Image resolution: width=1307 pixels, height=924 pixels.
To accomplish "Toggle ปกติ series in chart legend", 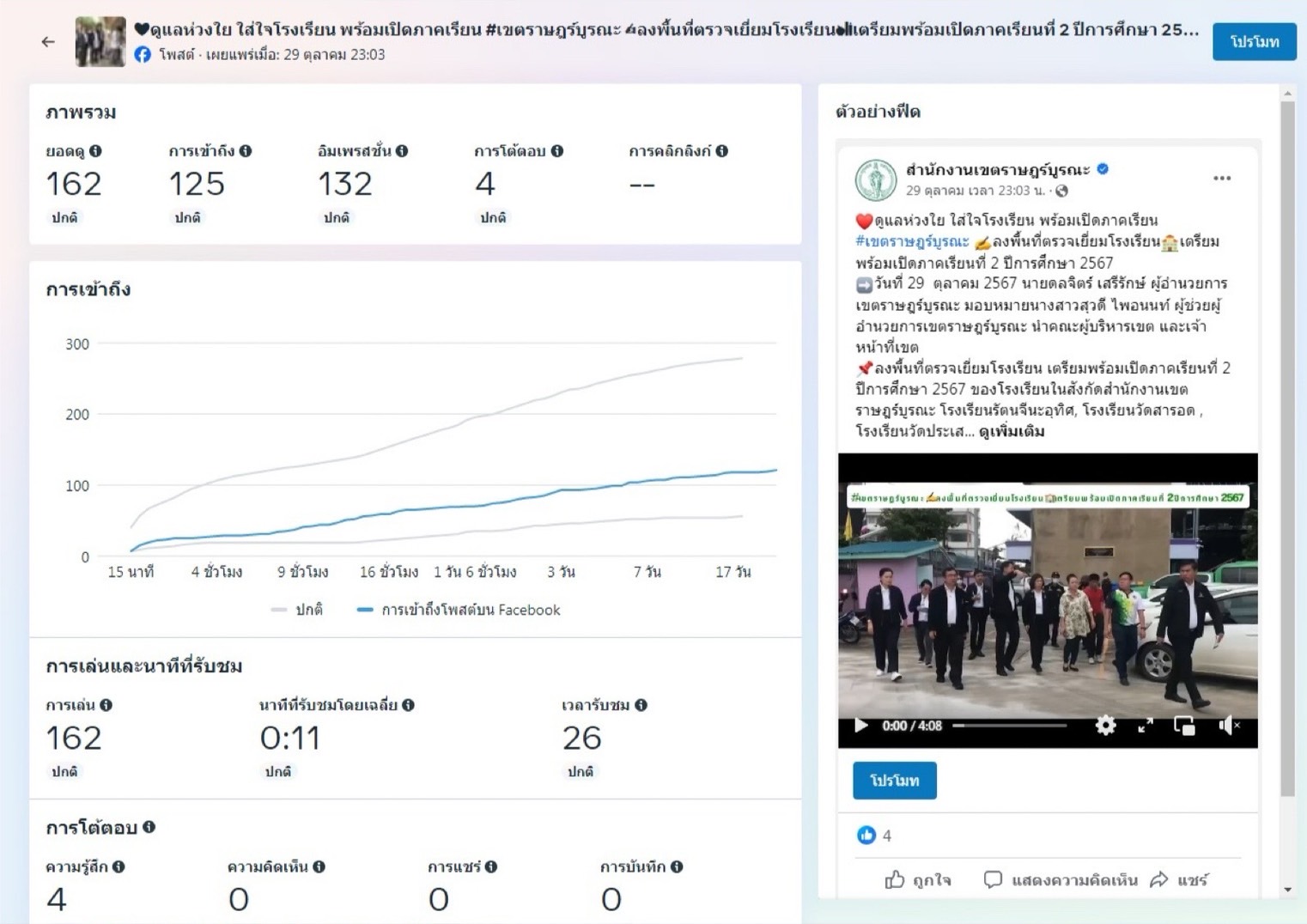I will click(x=298, y=610).
